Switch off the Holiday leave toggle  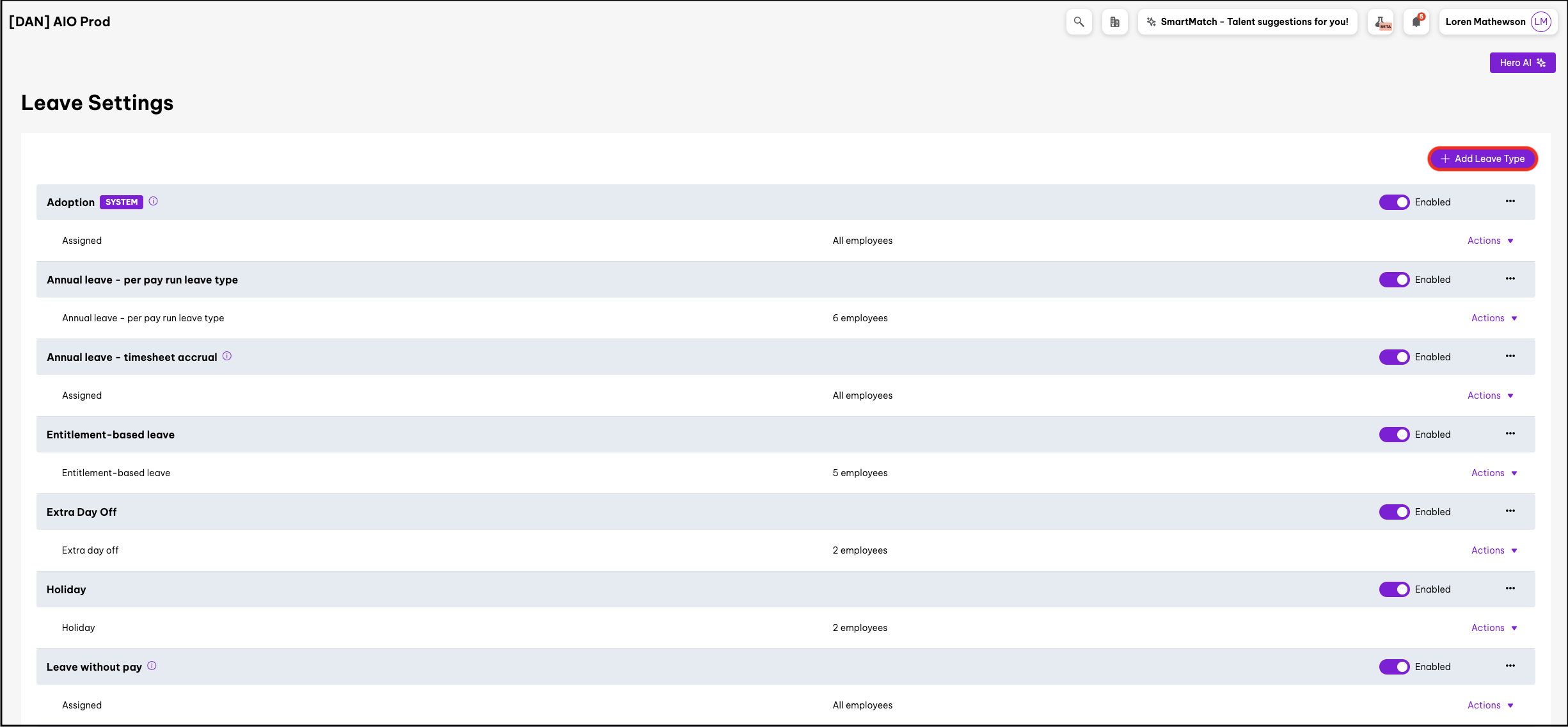pos(1394,589)
